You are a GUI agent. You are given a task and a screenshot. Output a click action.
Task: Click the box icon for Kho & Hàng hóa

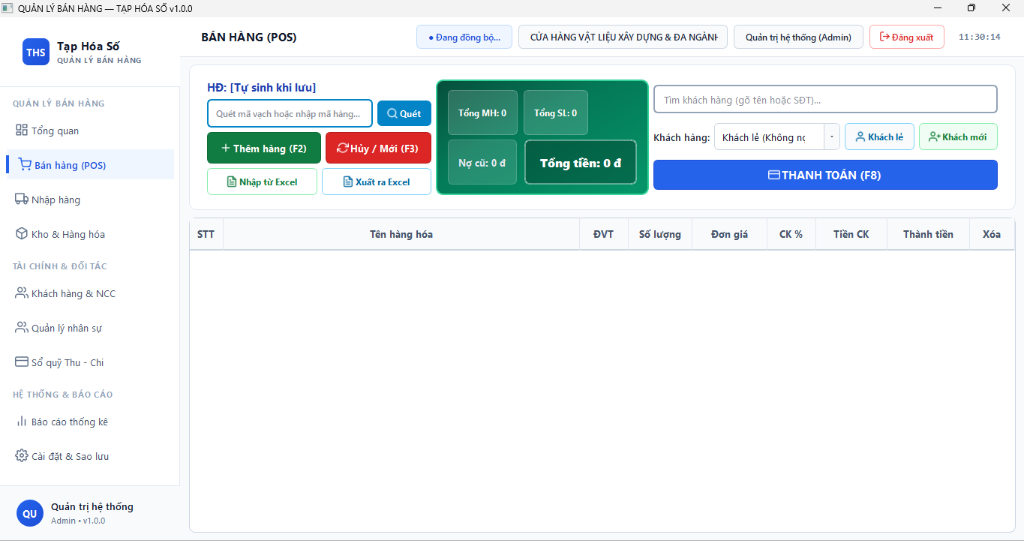pyautogui.click(x=22, y=233)
